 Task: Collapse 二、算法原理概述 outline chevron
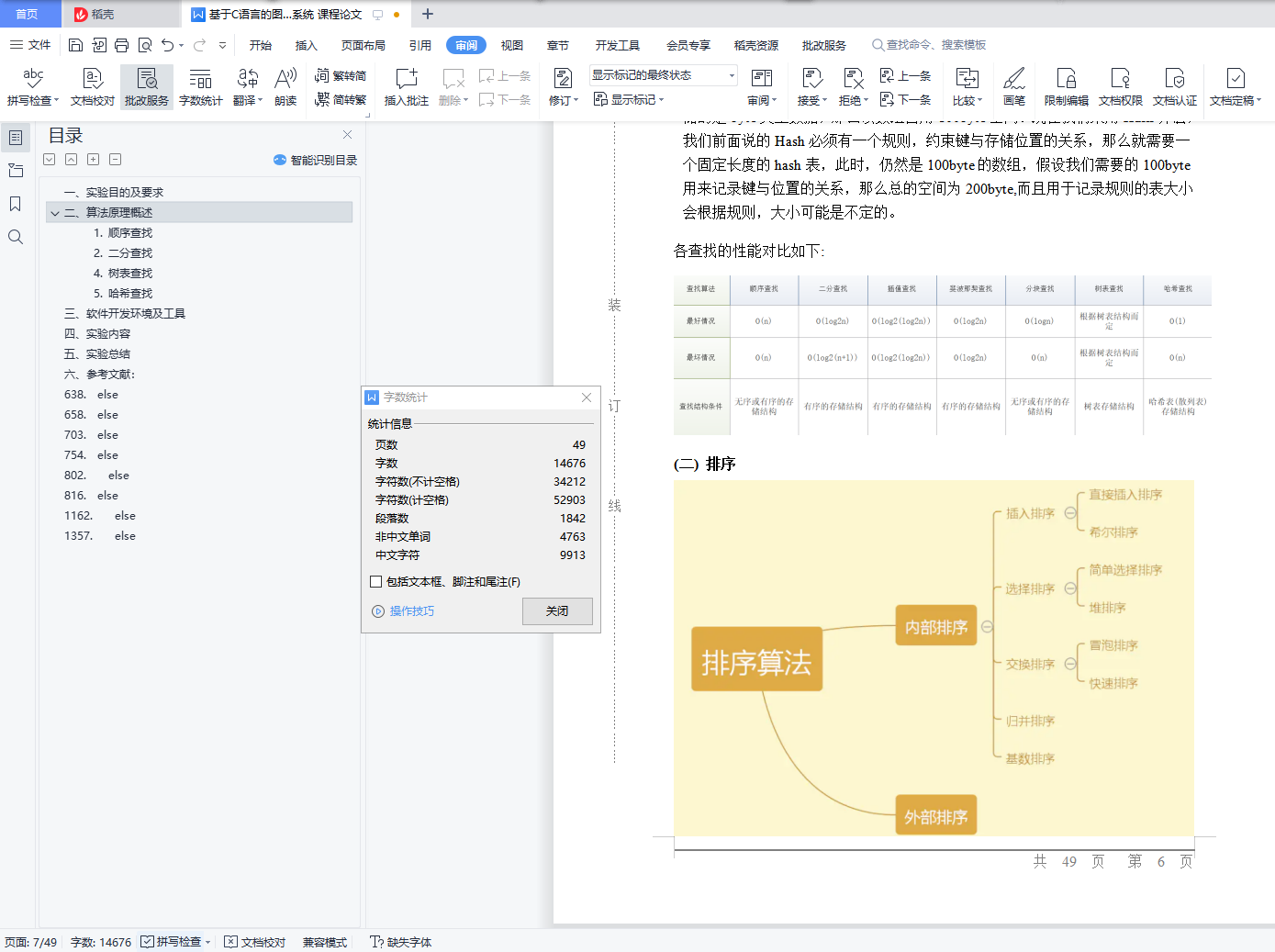click(55, 213)
